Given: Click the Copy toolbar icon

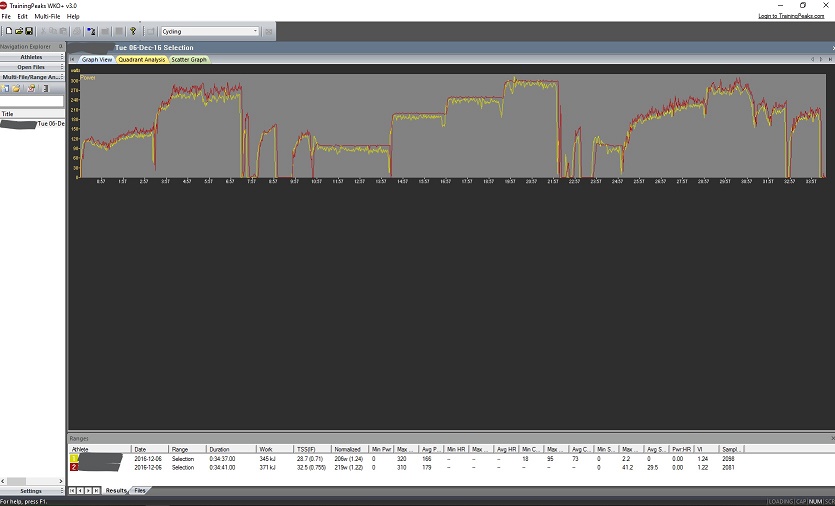Looking at the screenshot, I should point(53,31).
